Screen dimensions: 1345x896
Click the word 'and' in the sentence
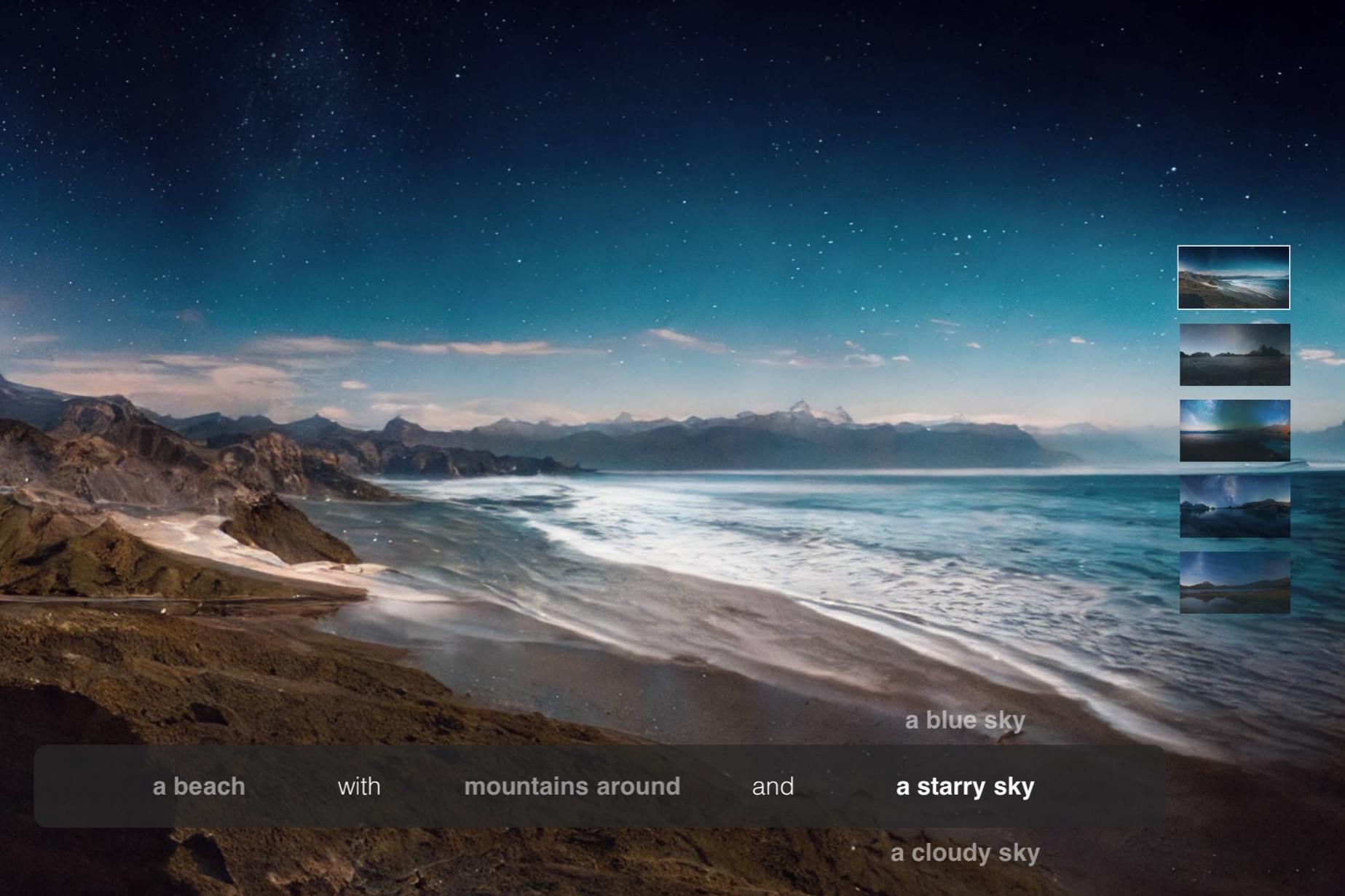pyautogui.click(x=773, y=786)
